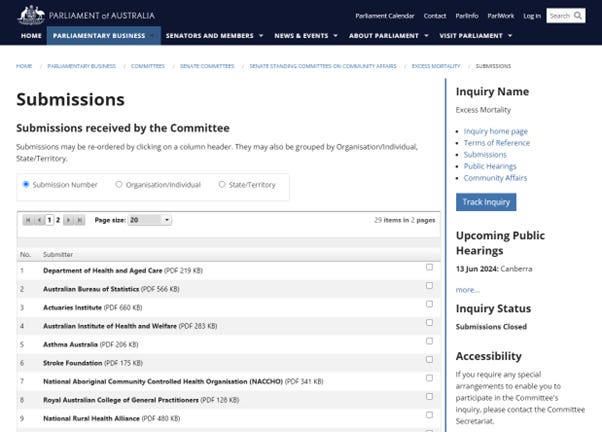This screenshot has width=602, height=432.
Task: Open the Parliamentary Business nav item
Action: [99, 36]
